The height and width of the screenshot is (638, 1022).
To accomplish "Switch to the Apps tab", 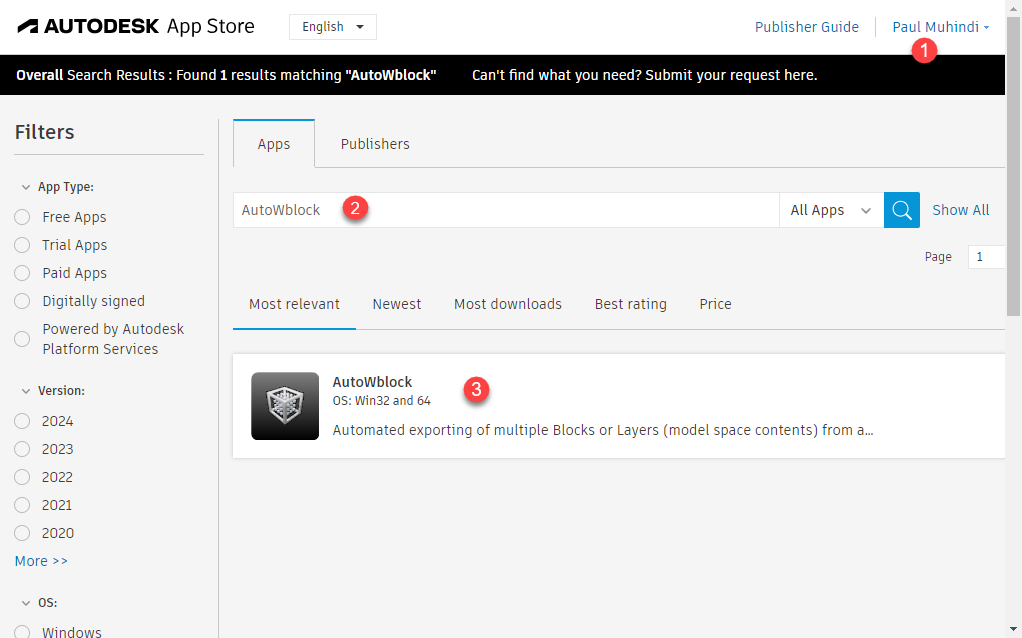I will point(274,143).
